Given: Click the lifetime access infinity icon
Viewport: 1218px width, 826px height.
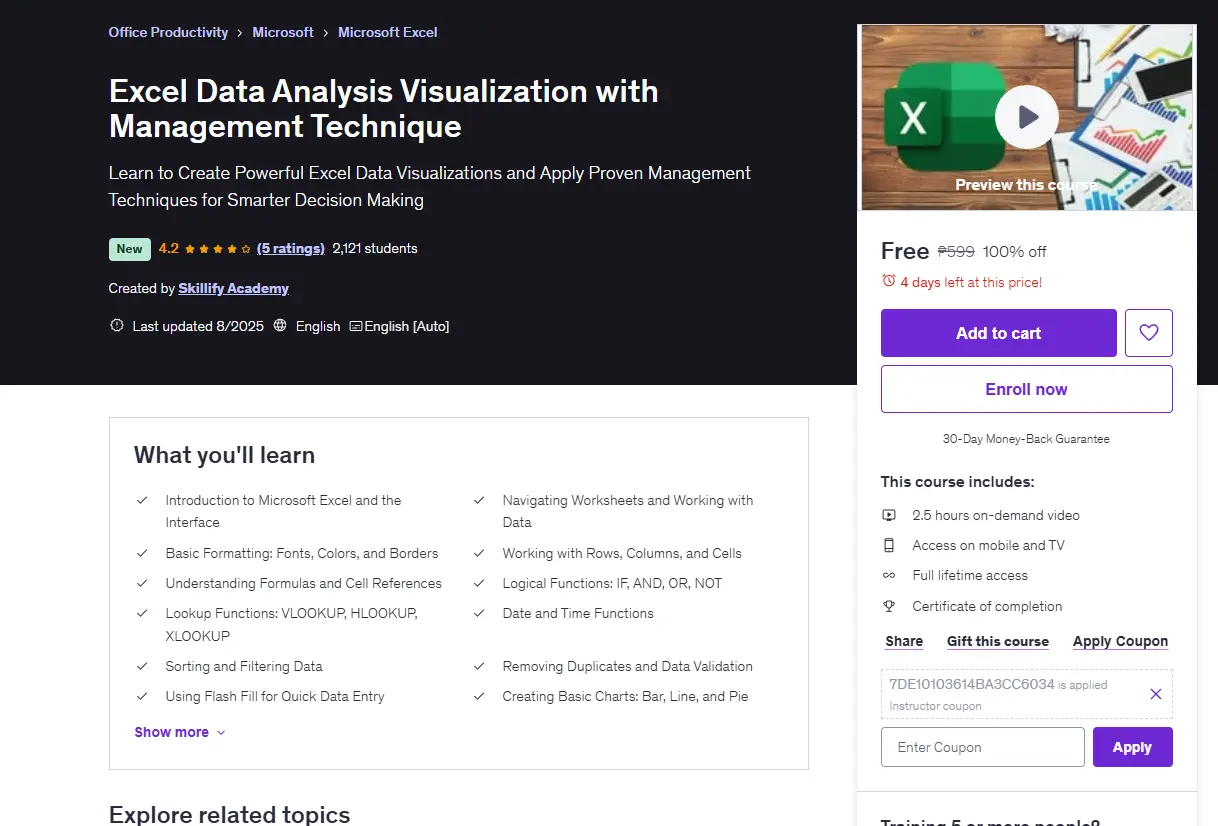Looking at the screenshot, I should (x=888, y=576).
